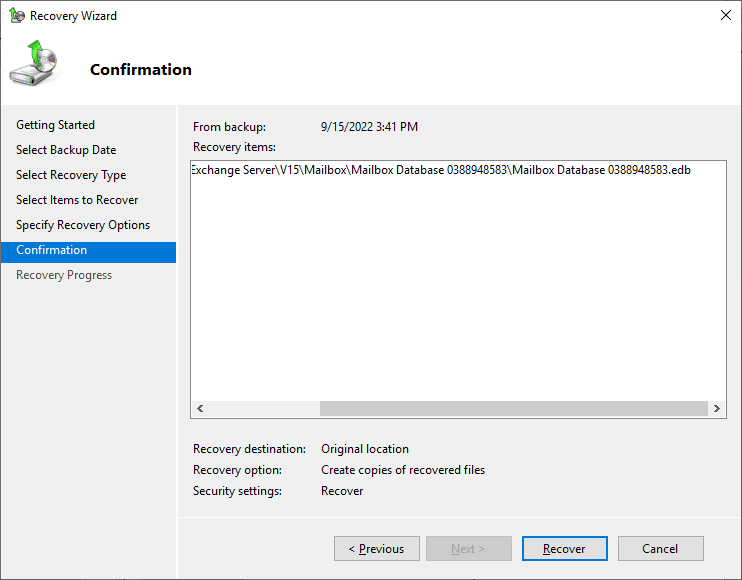Click the Recovery destination label
The height and width of the screenshot is (580, 742).
pyautogui.click(x=249, y=449)
